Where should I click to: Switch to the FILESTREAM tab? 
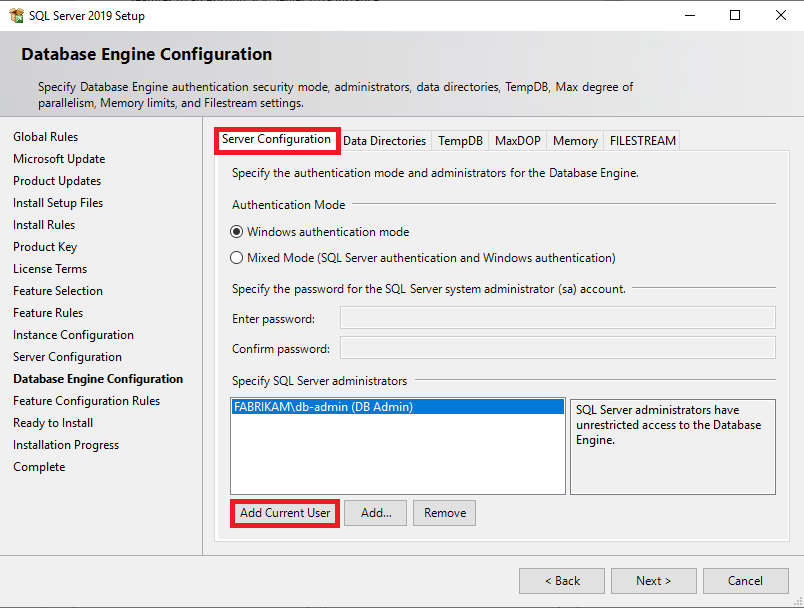(x=642, y=140)
